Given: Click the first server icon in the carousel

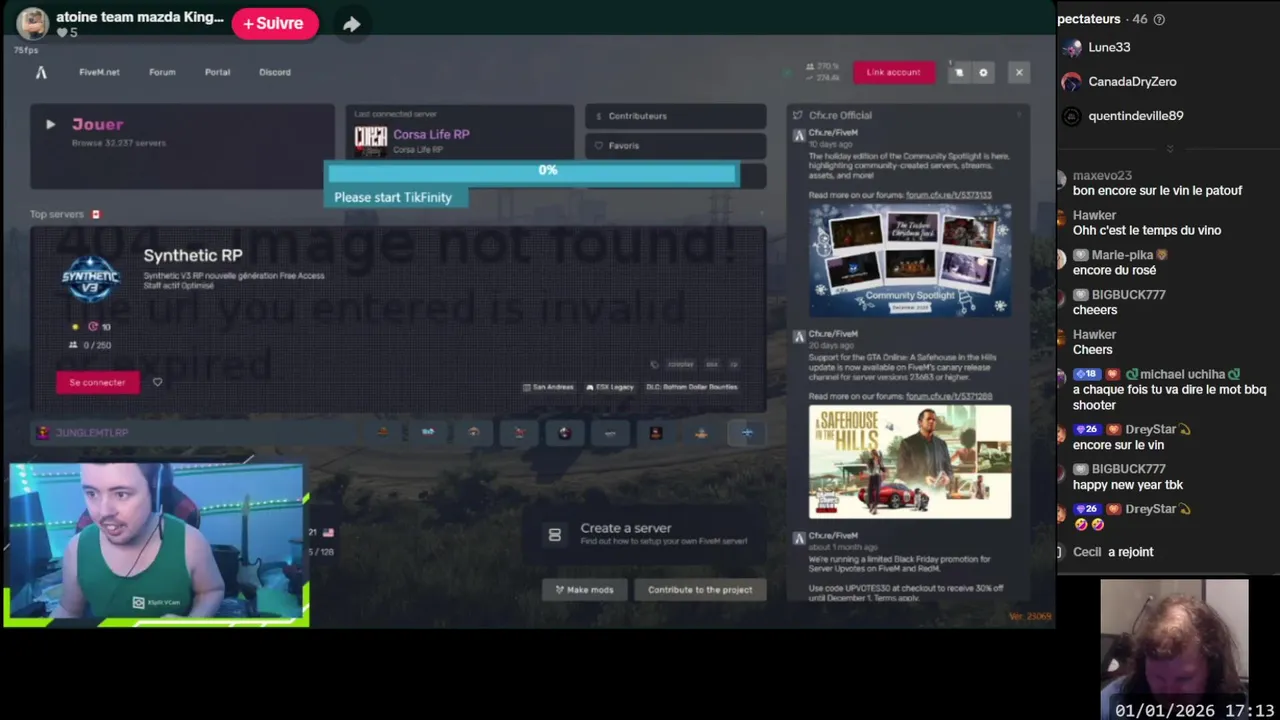Looking at the screenshot, I should point(382,432).
